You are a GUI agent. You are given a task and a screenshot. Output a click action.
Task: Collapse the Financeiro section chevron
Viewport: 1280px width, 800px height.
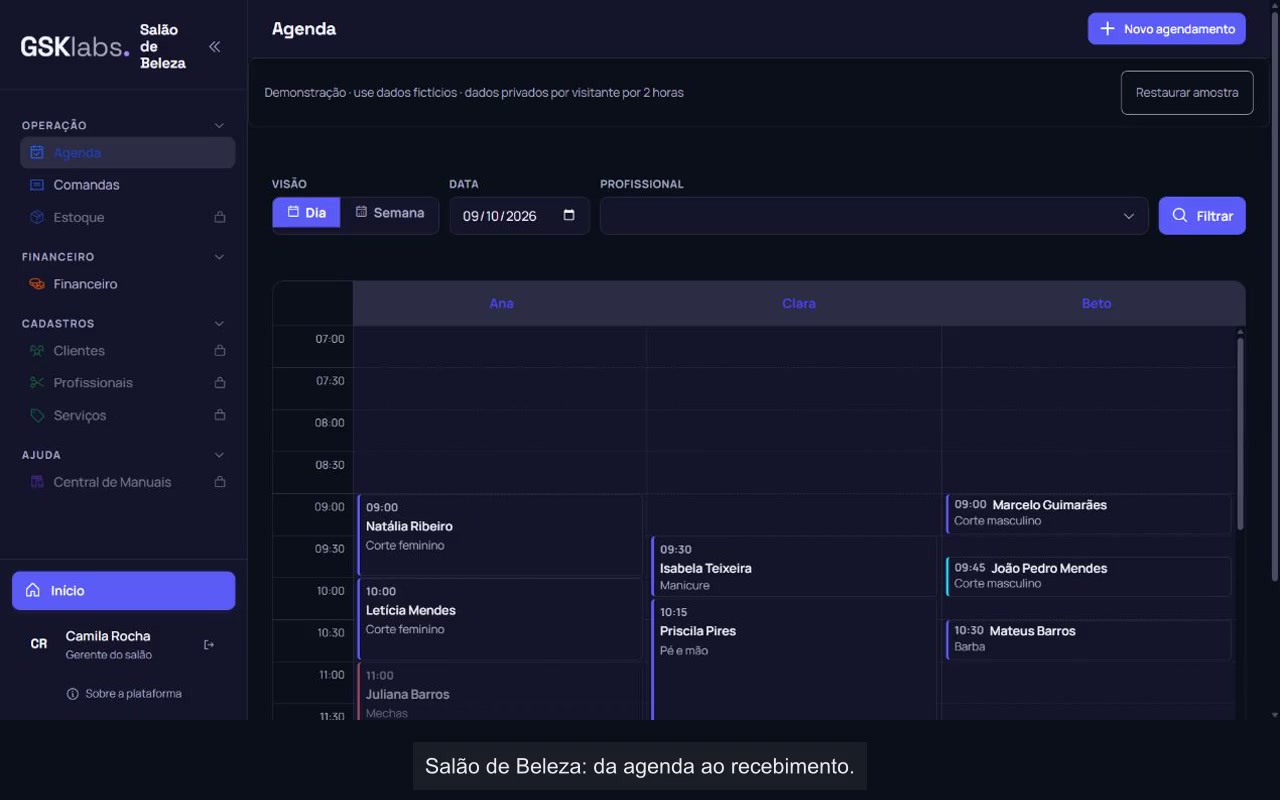220,257
